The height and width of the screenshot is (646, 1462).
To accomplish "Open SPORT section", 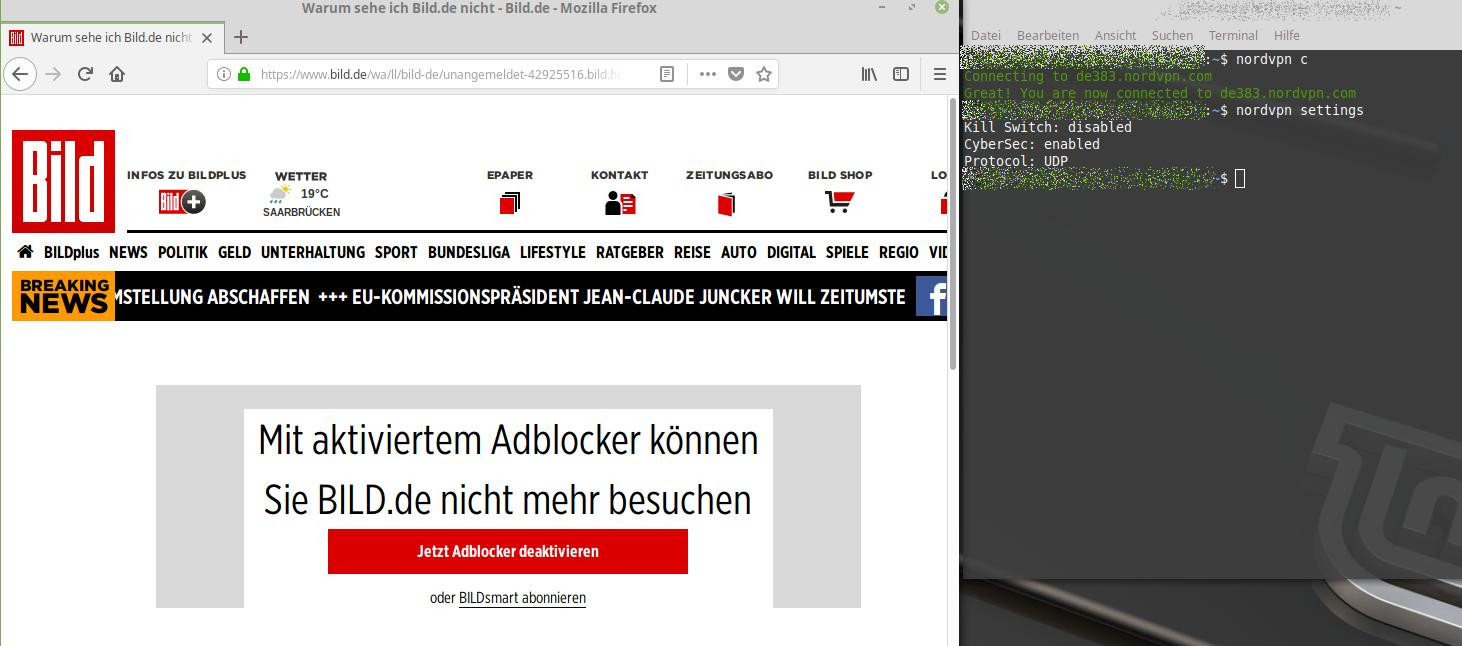I will (x=396, y=252).
